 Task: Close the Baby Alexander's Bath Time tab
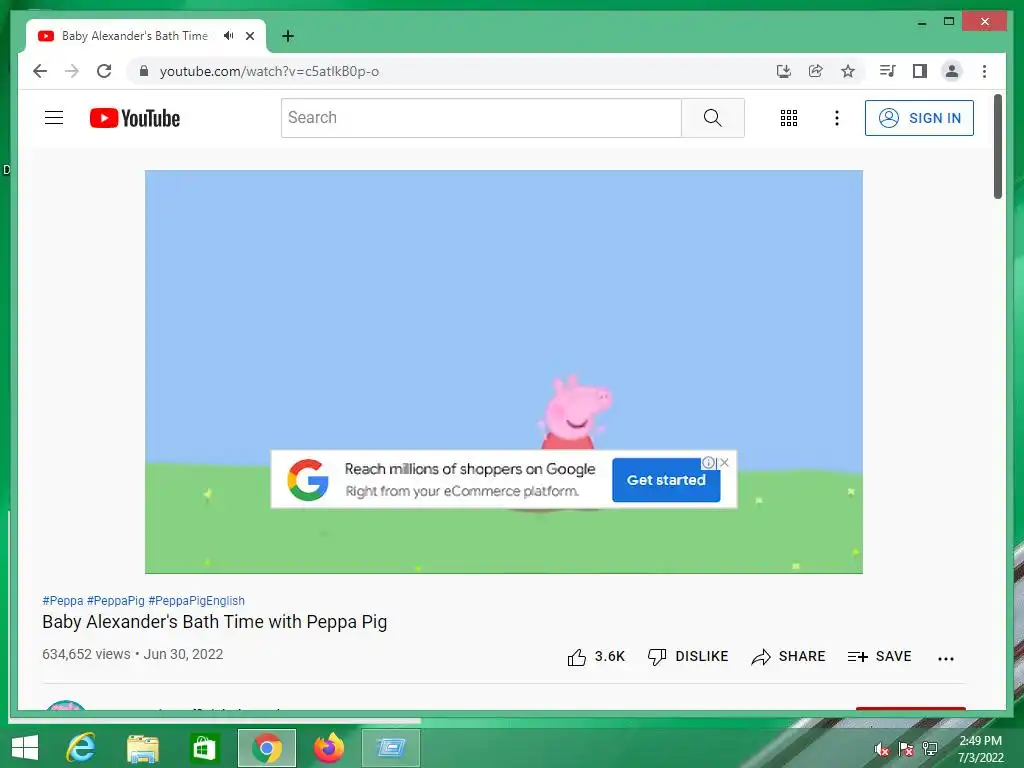[x=250, y=36]
